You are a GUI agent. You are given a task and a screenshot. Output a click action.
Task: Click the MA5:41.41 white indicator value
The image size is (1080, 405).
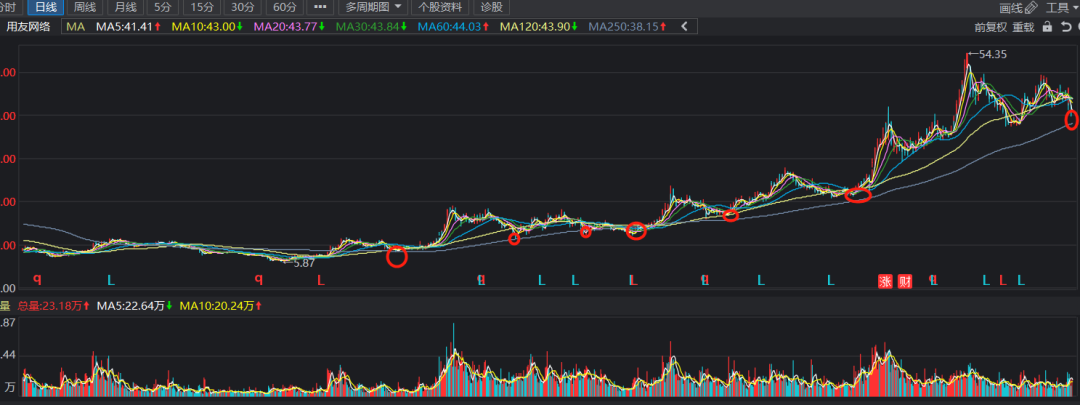[x=128, y=27]
